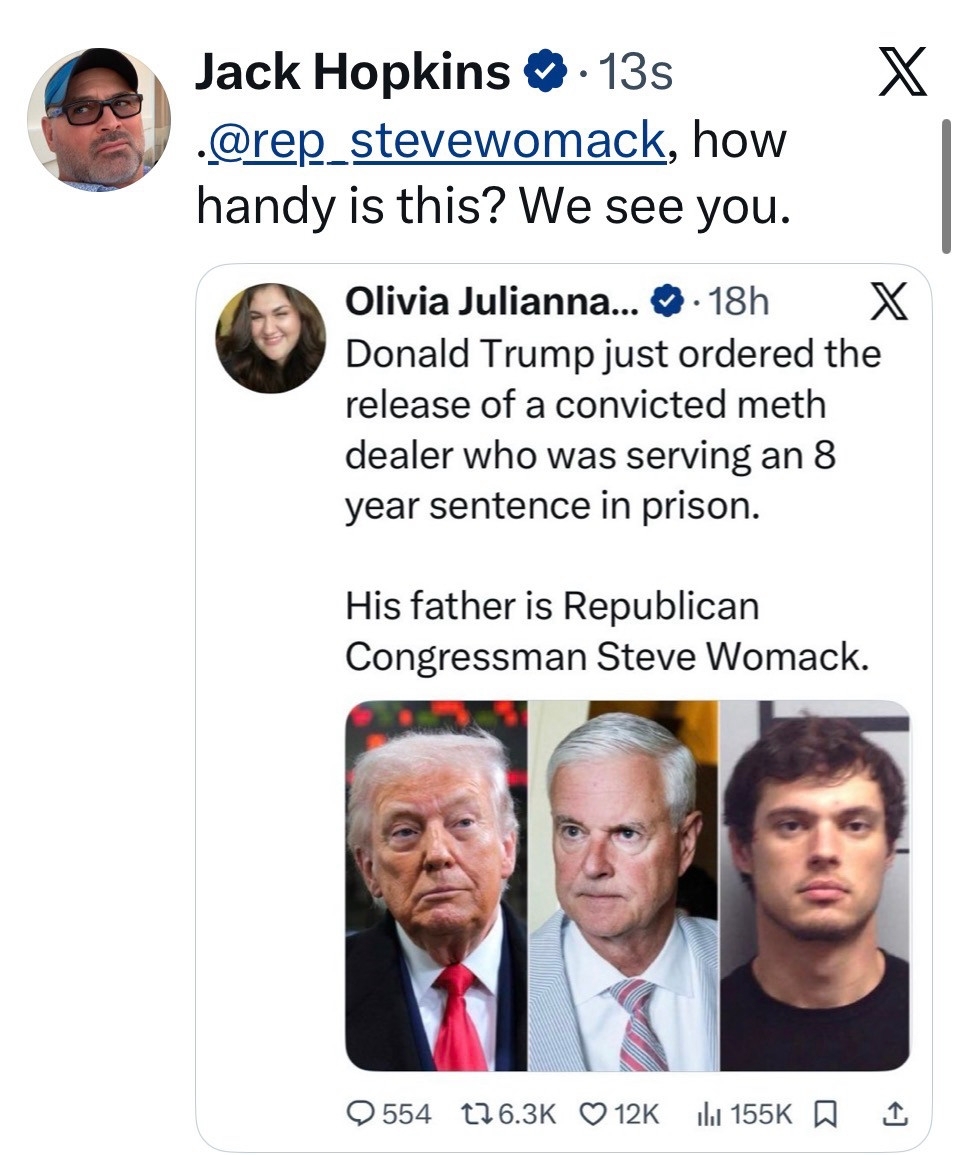Open Olivia Julianna's profile avatar

tap(270, 337)
